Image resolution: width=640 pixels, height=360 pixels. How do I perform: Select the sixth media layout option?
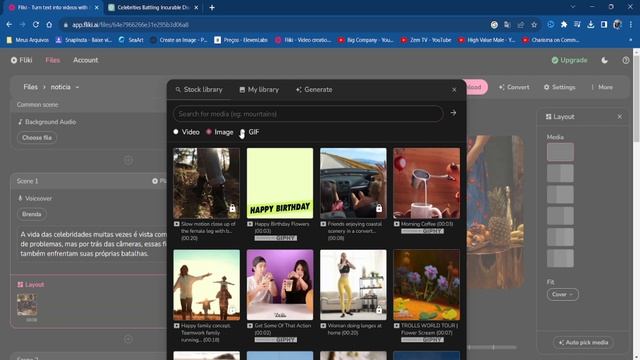coord(560,258)
